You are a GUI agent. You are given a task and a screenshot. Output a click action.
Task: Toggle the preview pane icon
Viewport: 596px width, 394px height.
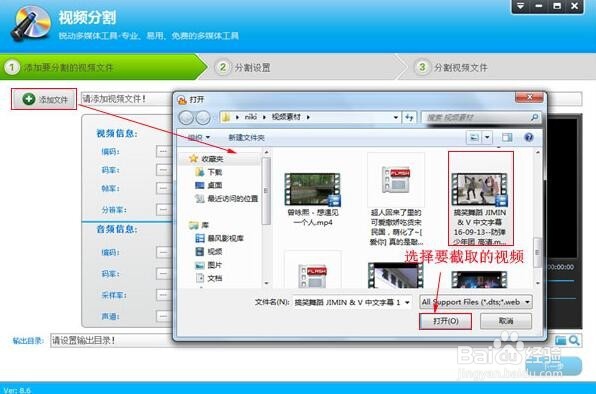(x=507, y=137)
